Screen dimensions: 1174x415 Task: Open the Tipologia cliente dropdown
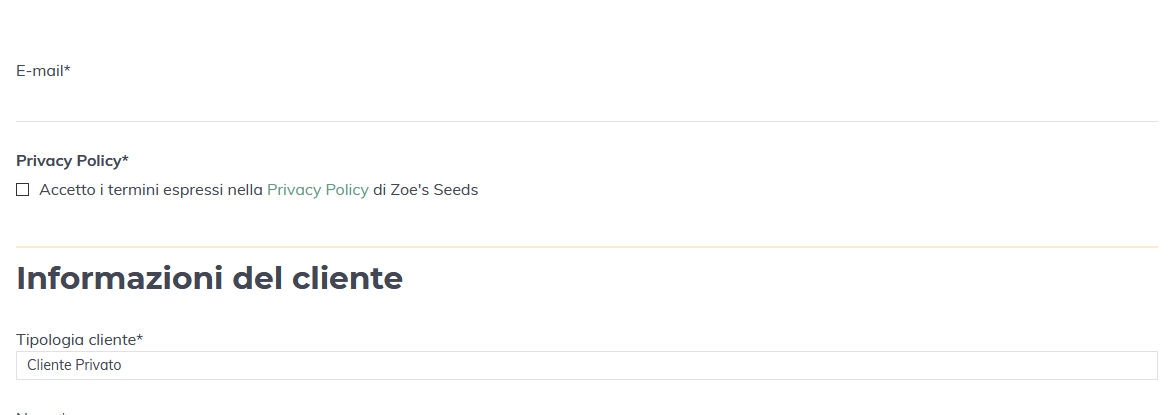(x=586, y=365)
